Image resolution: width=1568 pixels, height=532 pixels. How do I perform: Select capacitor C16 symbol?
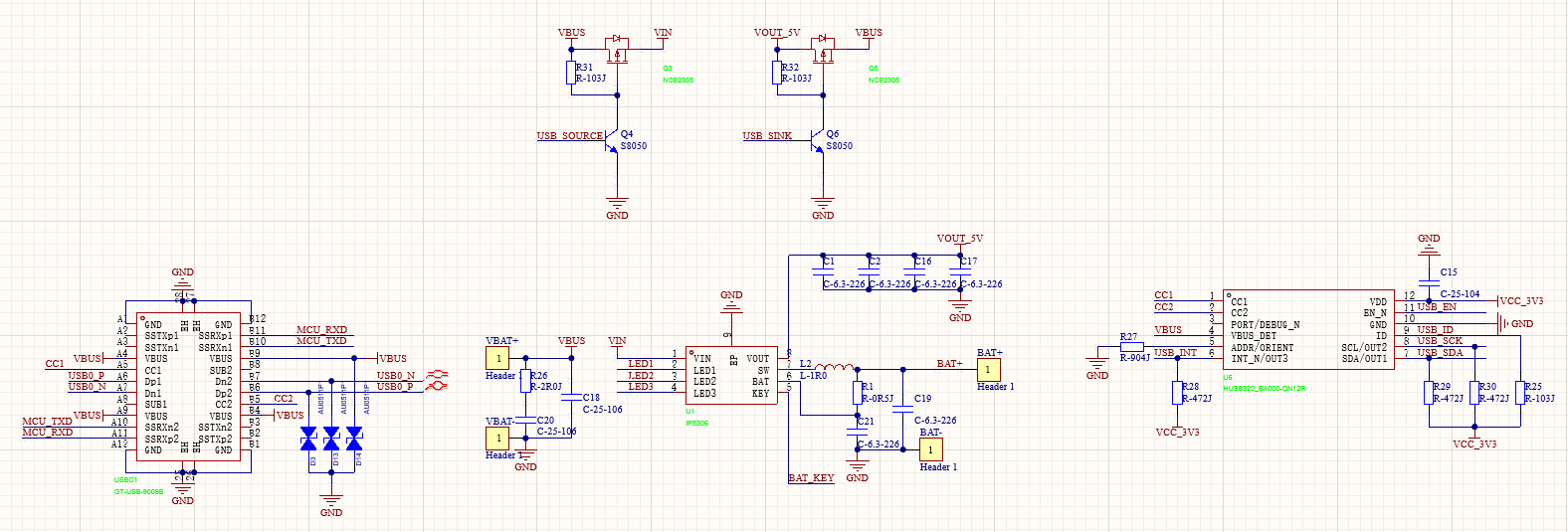tap(914, 271)
